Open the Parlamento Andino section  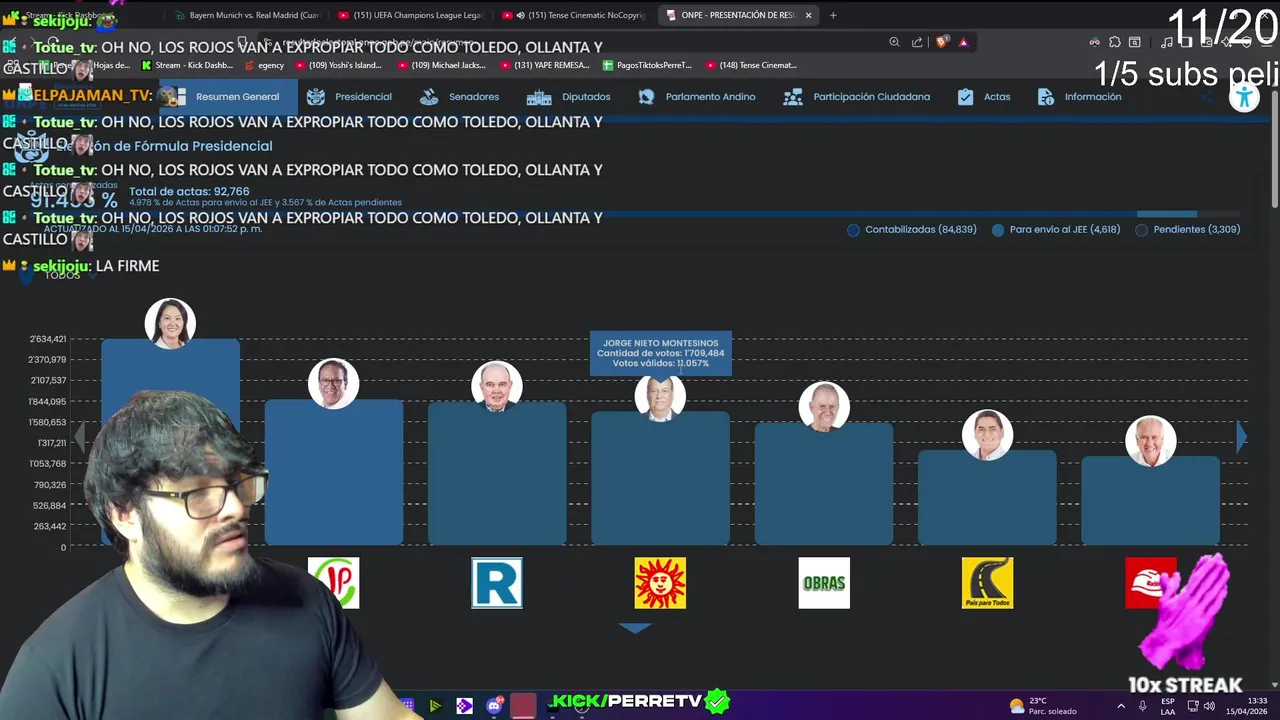click(x=696, y=97)
